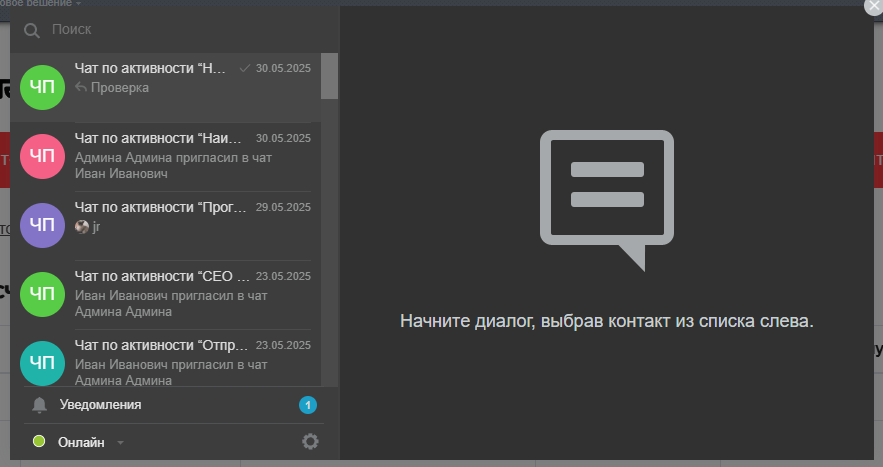Click the large chat bubble placeholder icon

tap(606, 201)
